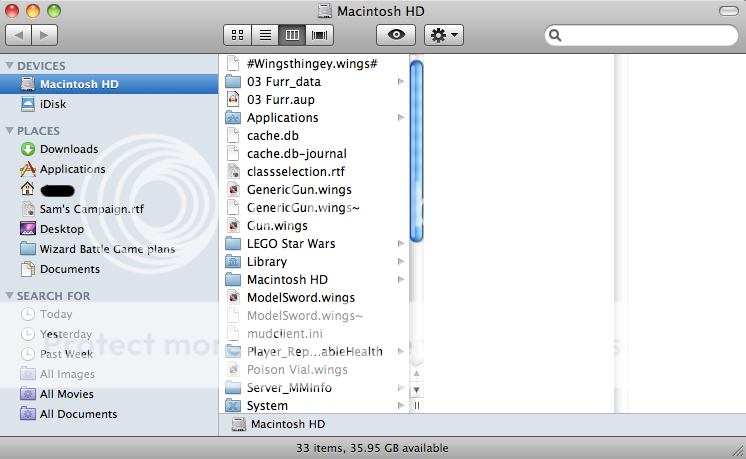The width and height of the screenshot is (746, 459).
Task: Open the Action gear menu
Action: pos(443,35)
